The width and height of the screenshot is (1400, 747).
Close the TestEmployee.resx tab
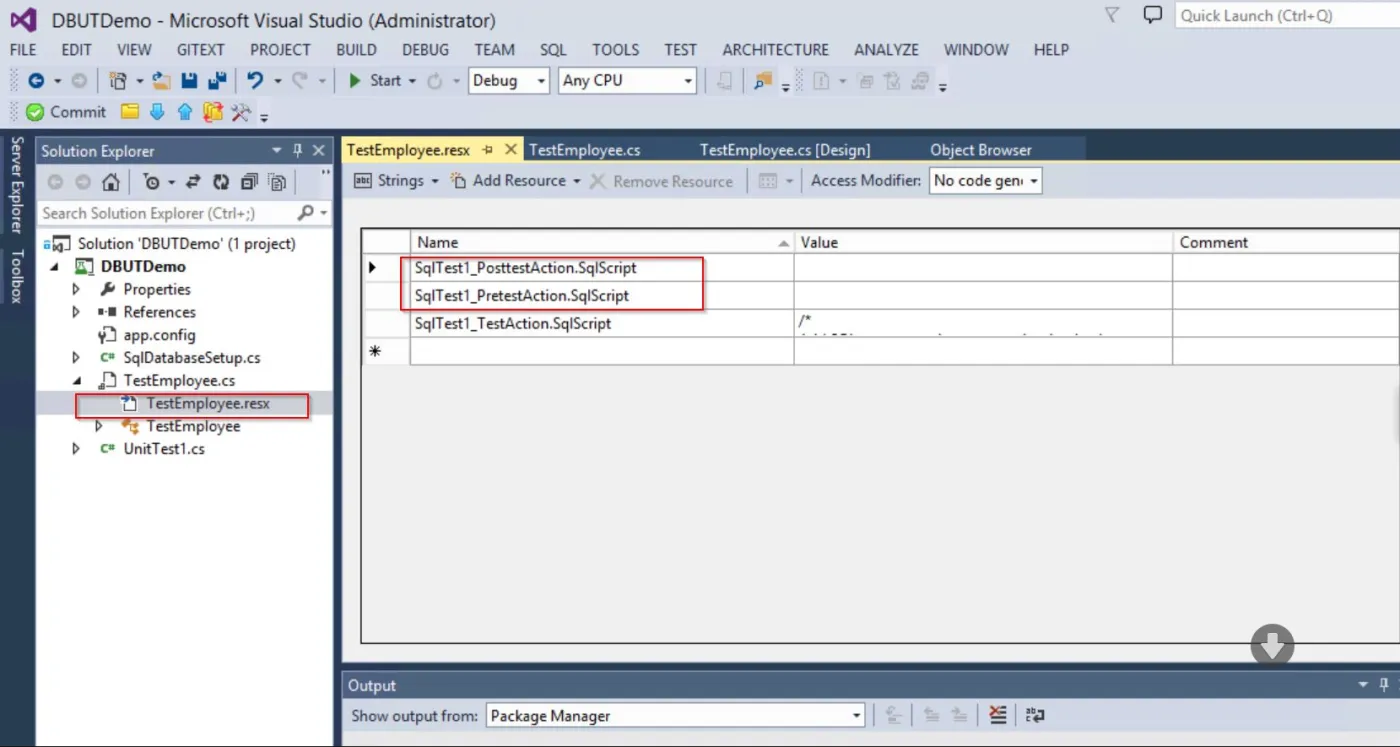pyautogui.click(x=510, y=150)
